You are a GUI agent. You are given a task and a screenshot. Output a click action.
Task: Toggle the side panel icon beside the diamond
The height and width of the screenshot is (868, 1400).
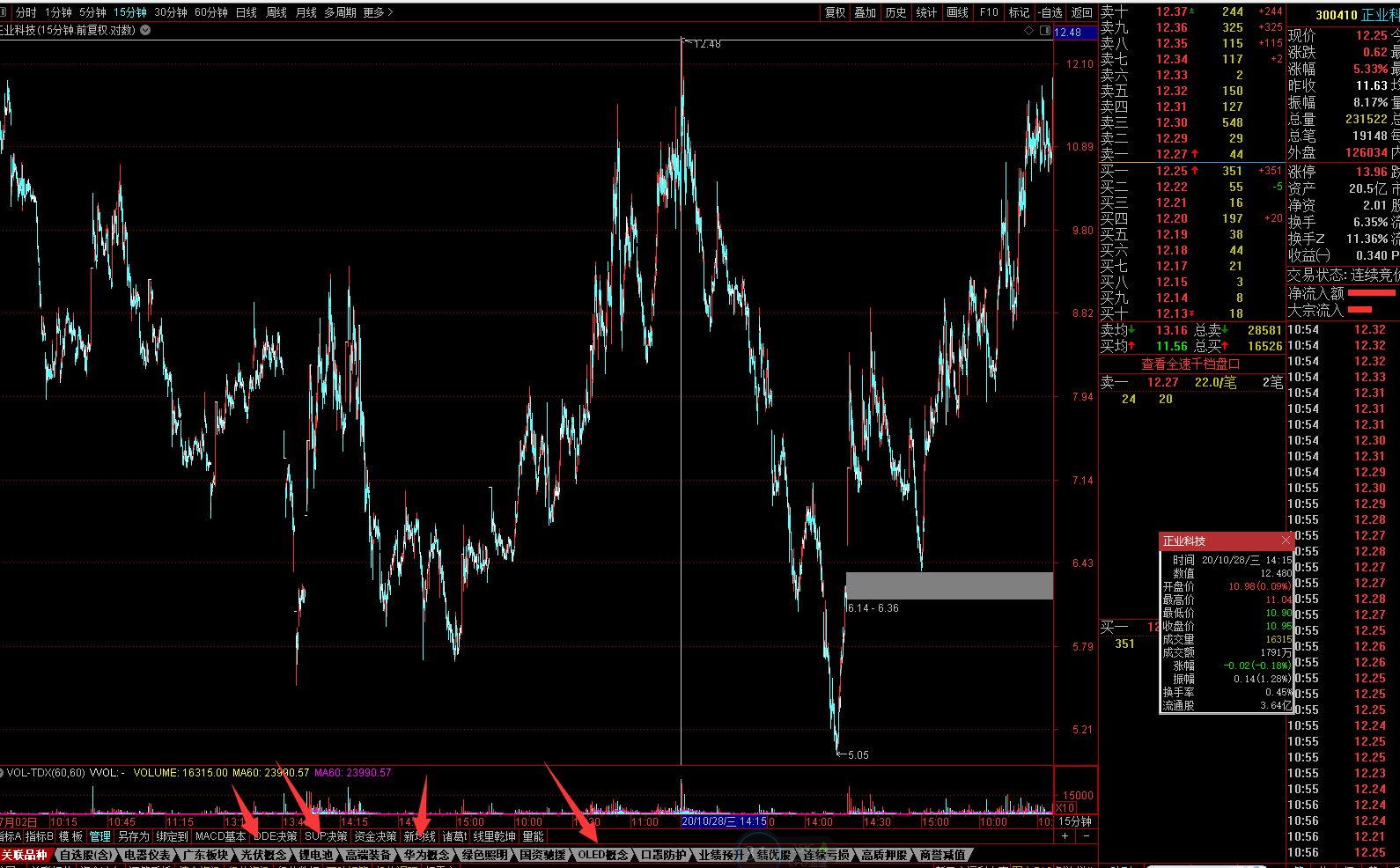click(x=1045, y=30)
